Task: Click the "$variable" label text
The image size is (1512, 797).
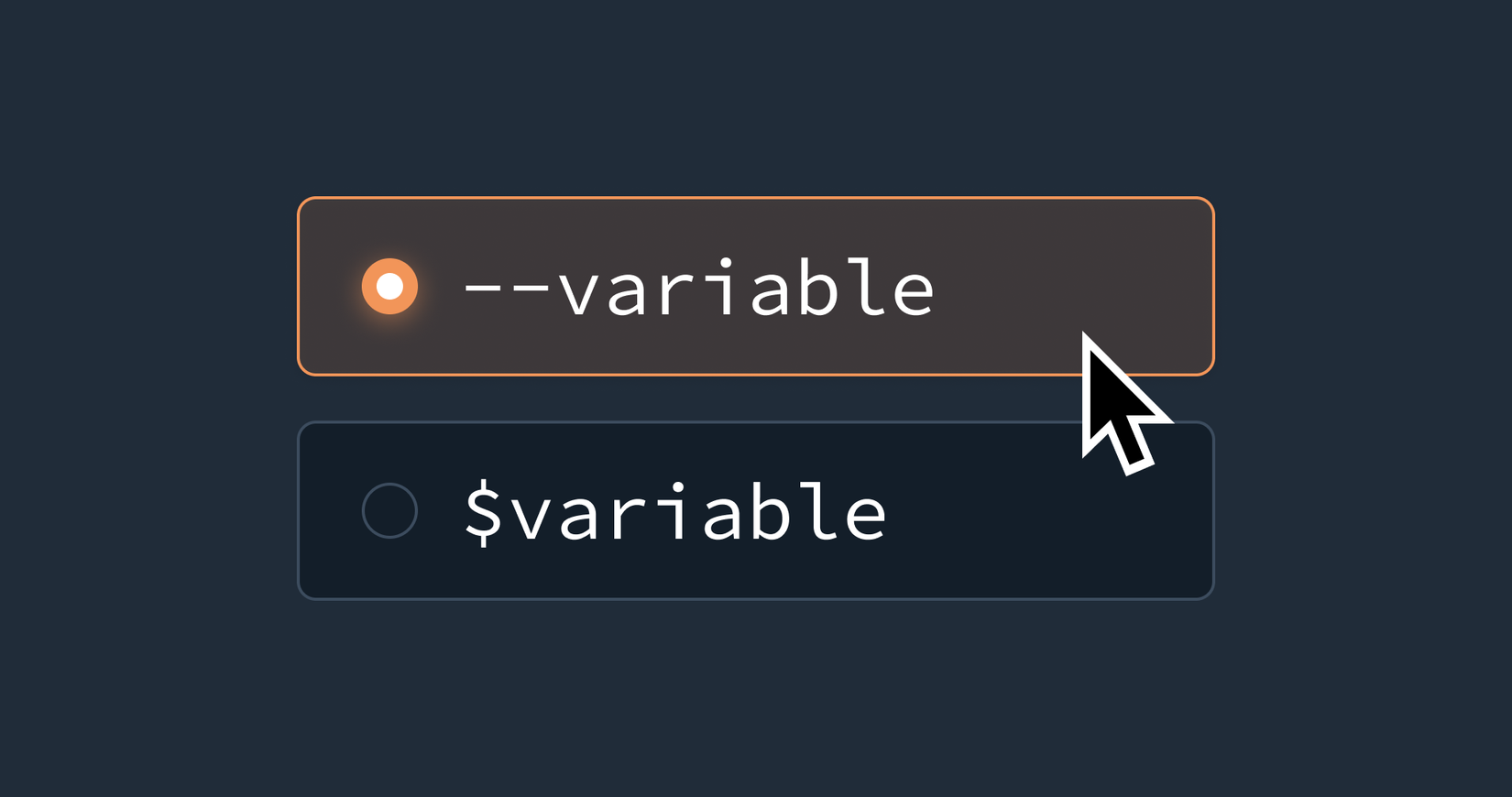Action: click(x=674, y=512)
